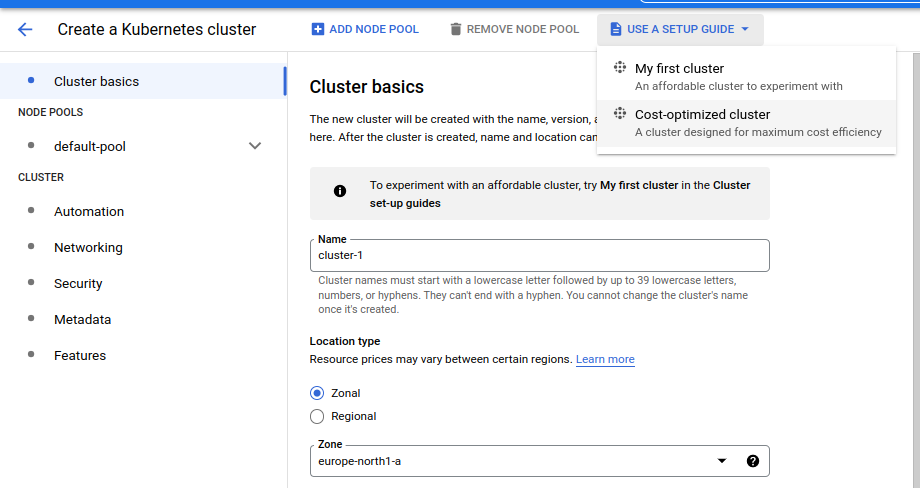Click the Remove Node Pool trash icon
Image resolution: width=920 pixels, height=488 pixels.
455,29
